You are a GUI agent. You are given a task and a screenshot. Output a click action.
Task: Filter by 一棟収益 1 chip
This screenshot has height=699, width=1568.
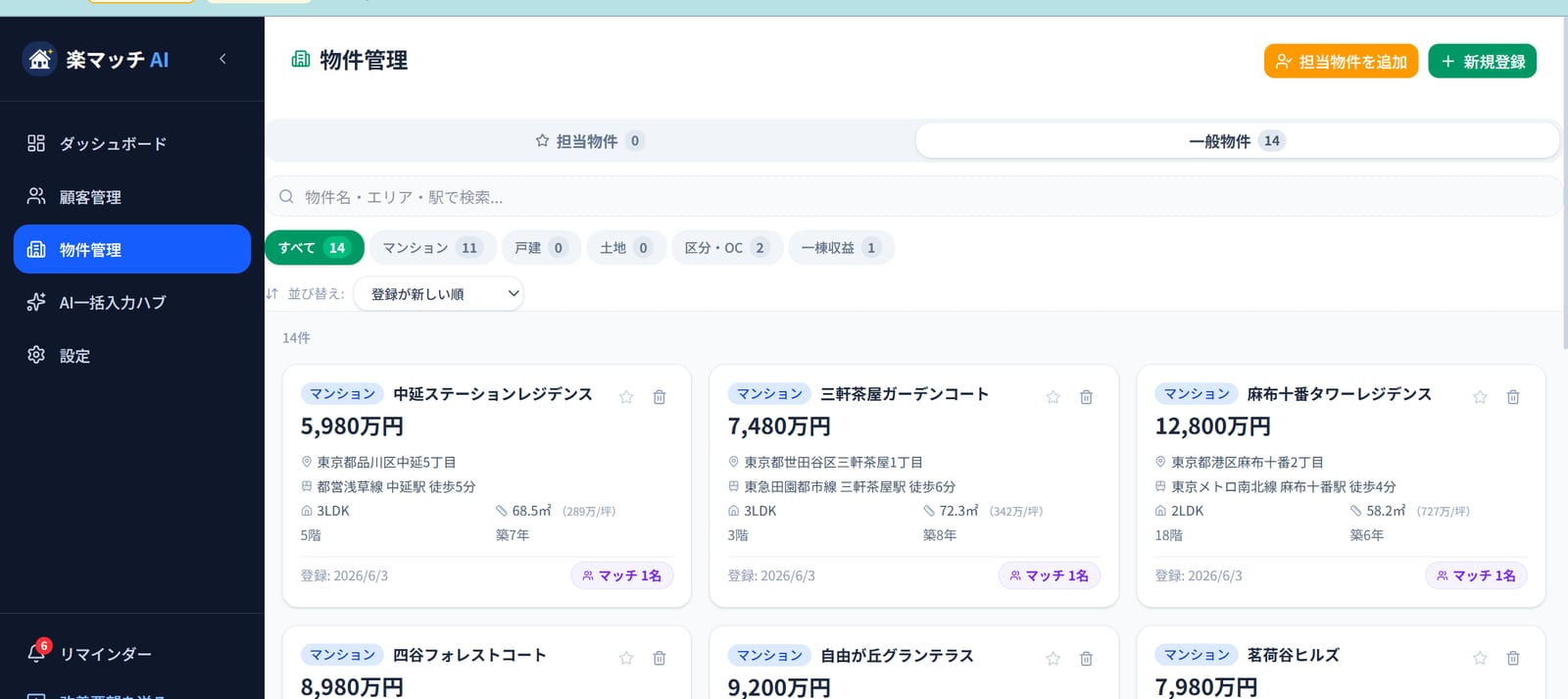click(841, 247)
